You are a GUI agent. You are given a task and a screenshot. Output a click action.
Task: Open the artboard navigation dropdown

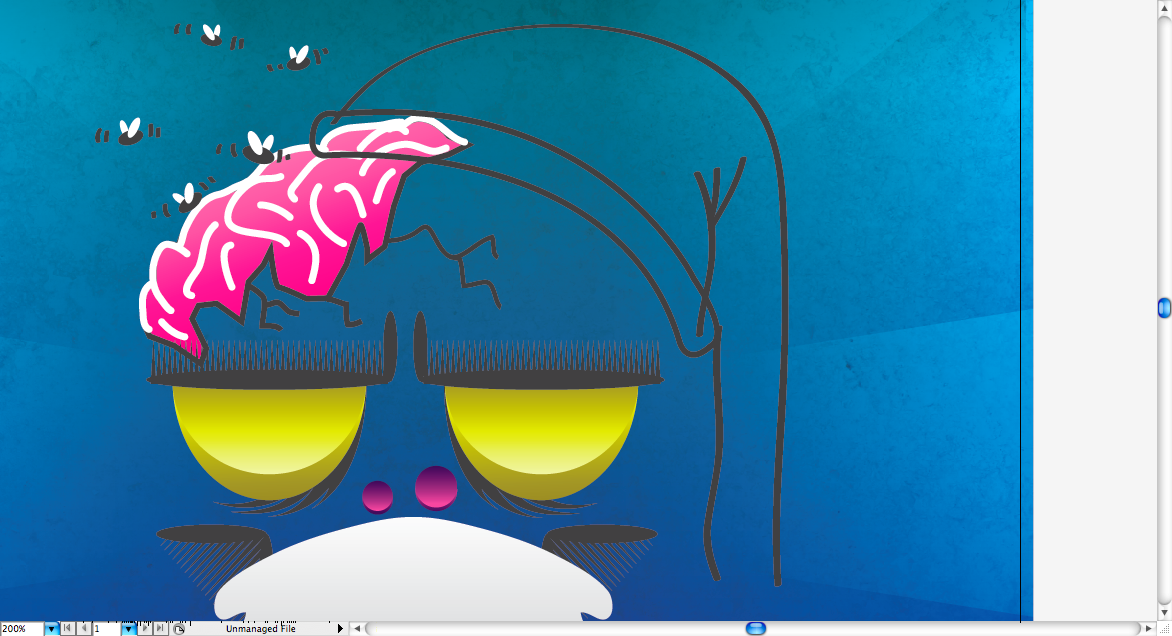[128, 629]
